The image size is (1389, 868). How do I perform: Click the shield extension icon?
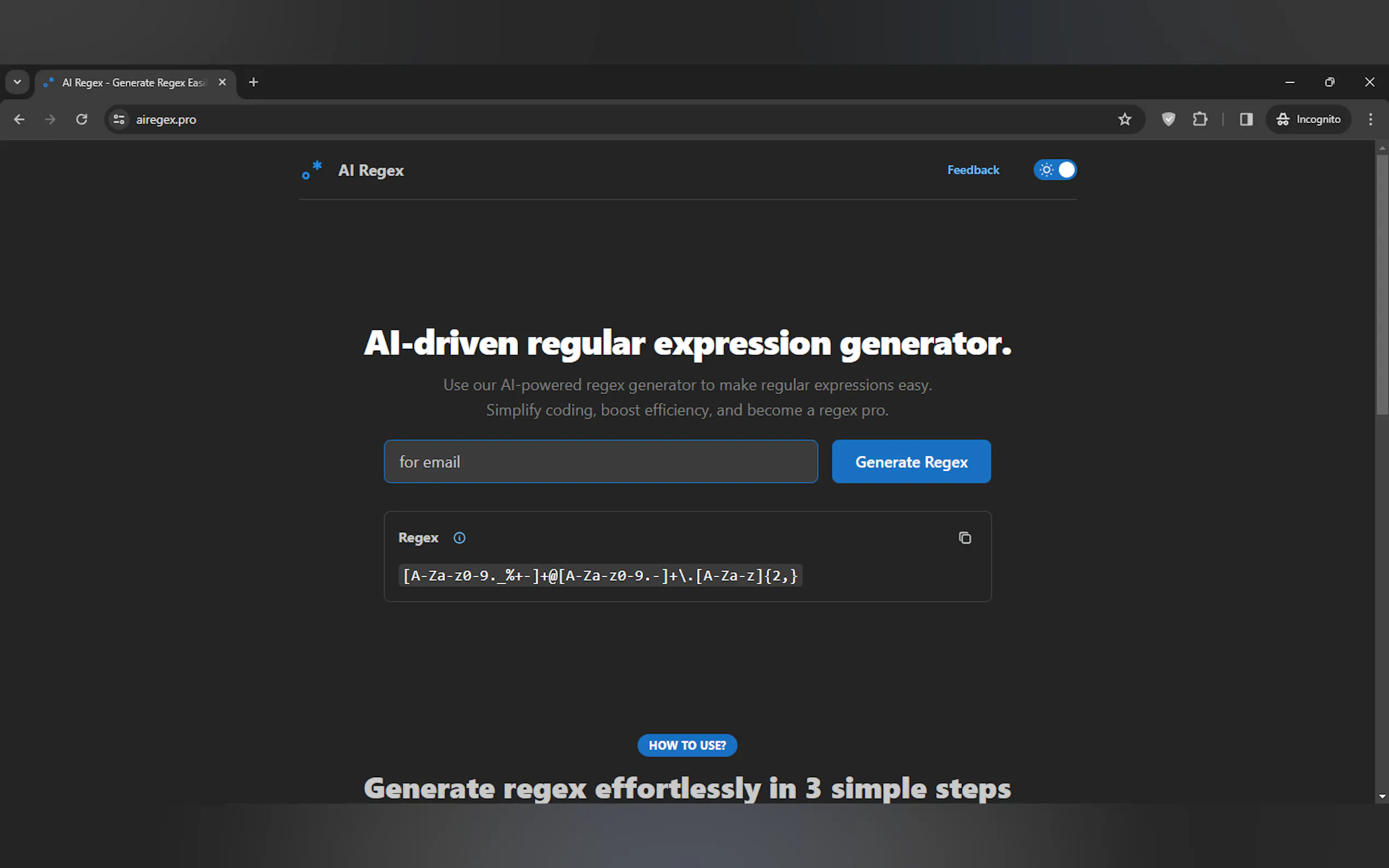point(1169,119)
